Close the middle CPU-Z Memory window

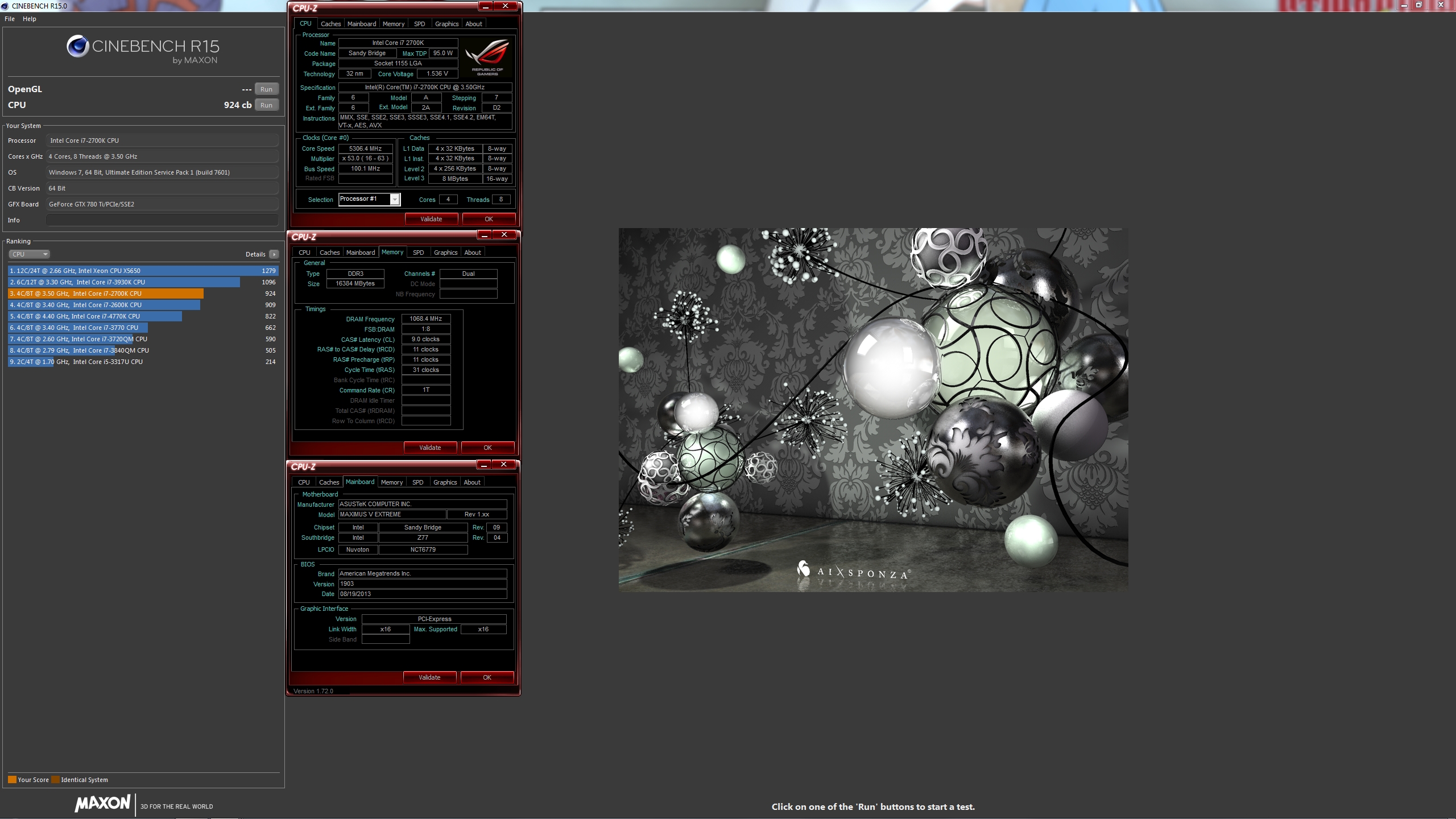tap(504, 235)
